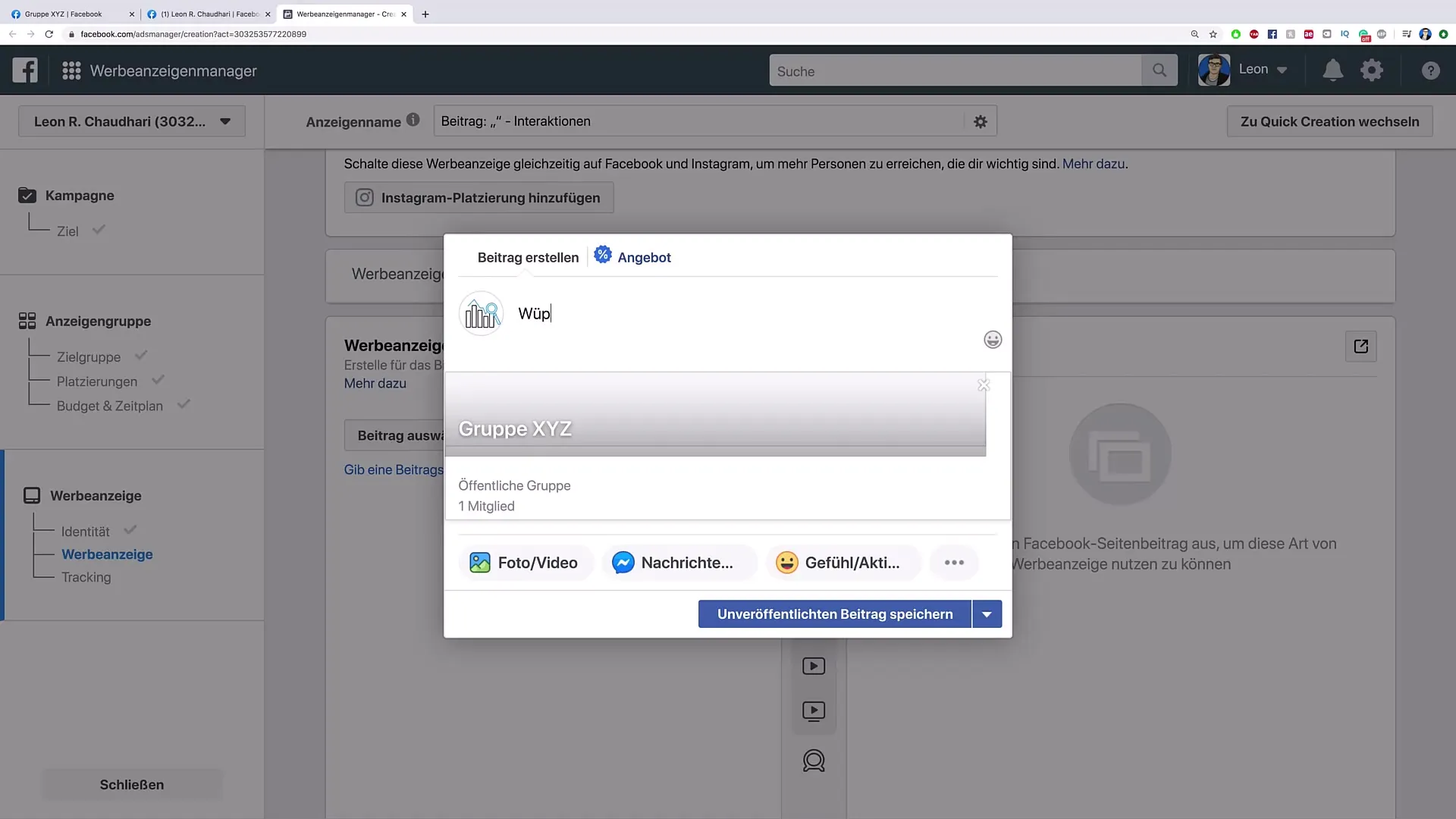Screen dimensions: 1456x819
Task: Go to Zielgruppe in sidebar
Action: pos(89,357)
